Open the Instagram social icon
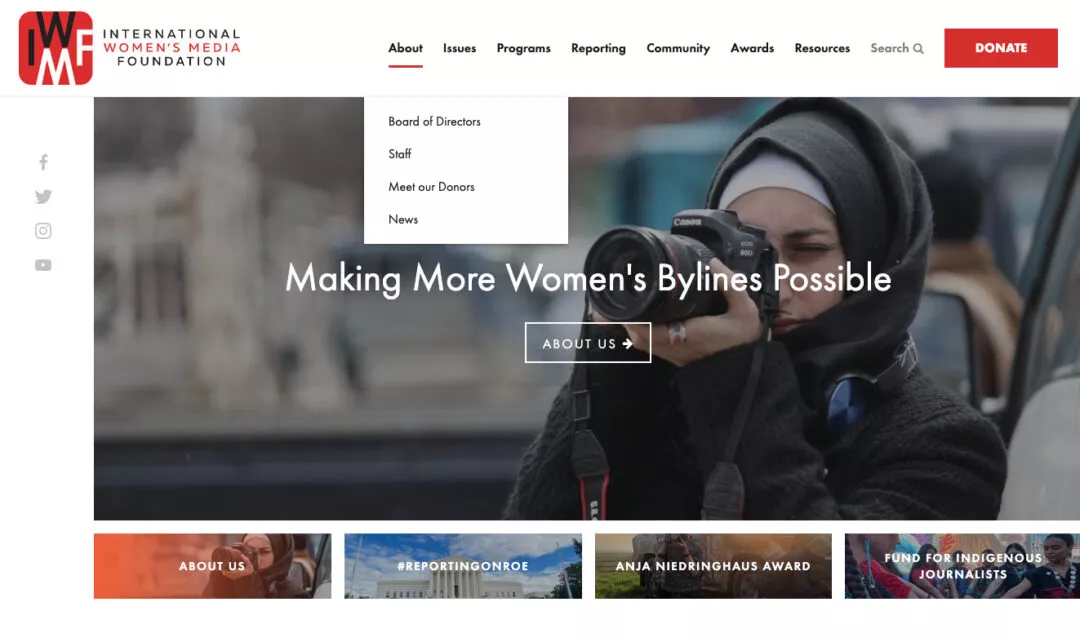The width and height of the screenshot is (1080, 642). [43, 231]
